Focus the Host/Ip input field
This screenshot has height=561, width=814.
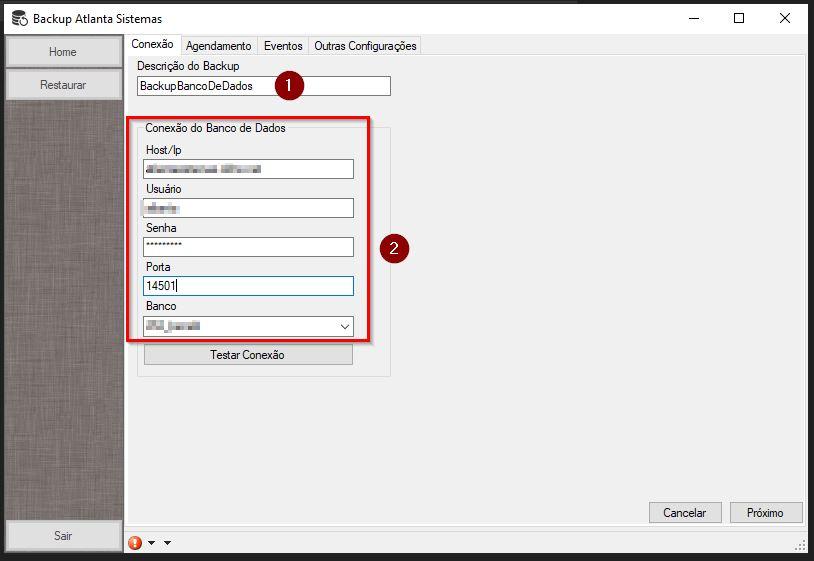248,169
